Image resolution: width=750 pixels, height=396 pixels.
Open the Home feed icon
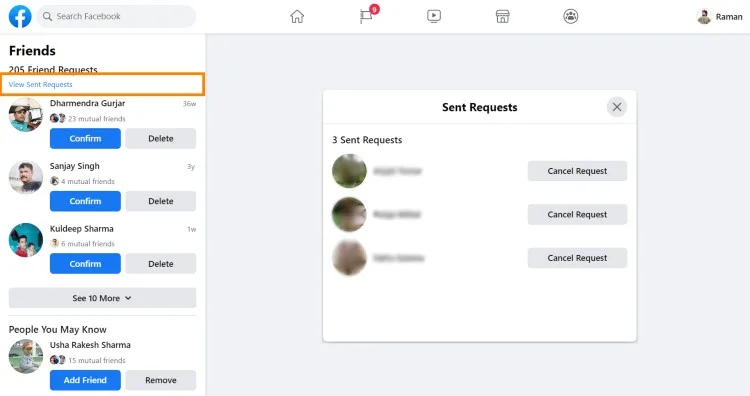[297, 16]
